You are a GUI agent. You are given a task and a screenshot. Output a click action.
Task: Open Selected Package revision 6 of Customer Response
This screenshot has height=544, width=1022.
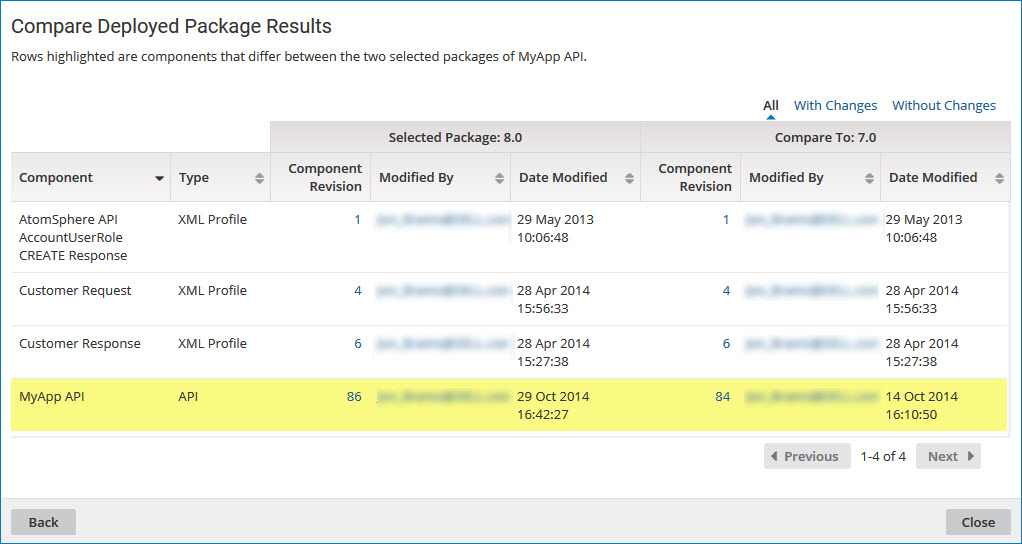[358, 343]
